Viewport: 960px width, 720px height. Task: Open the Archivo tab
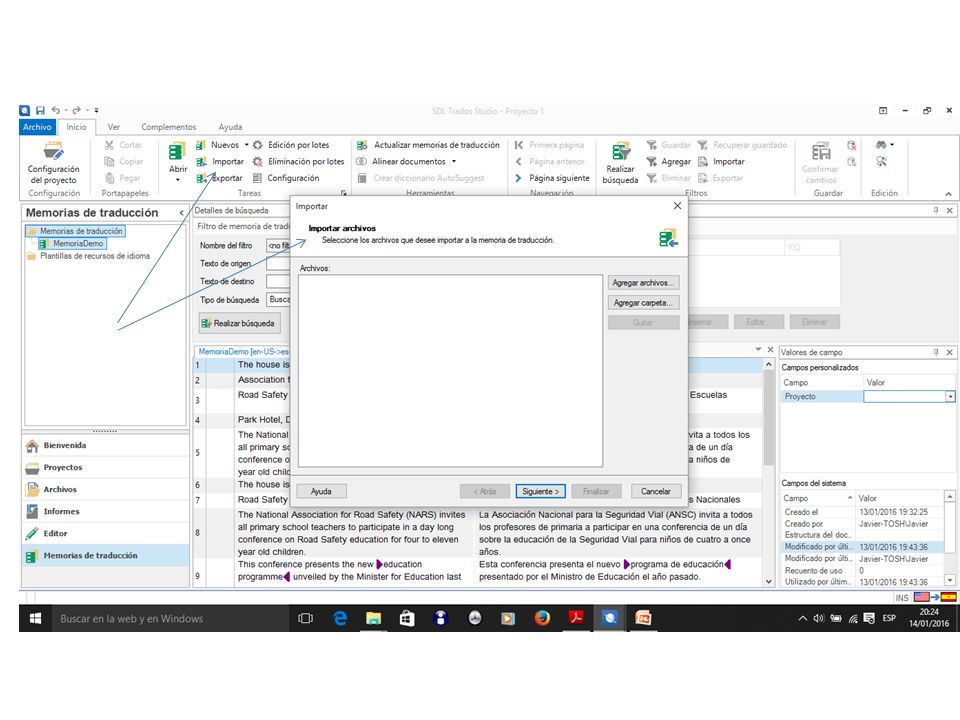coord(37,127)
